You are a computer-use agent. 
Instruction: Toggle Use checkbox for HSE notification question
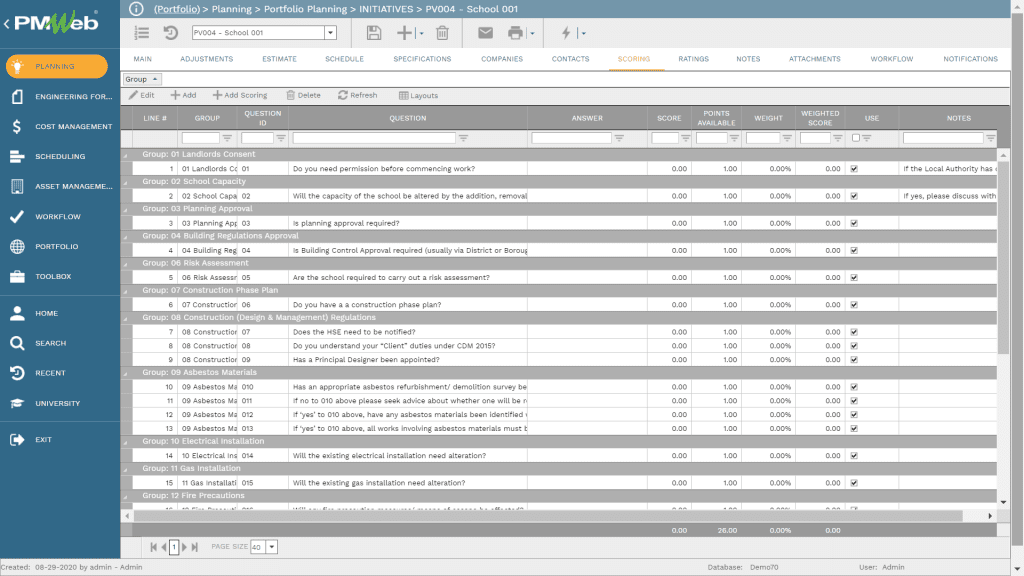[853, 331]
